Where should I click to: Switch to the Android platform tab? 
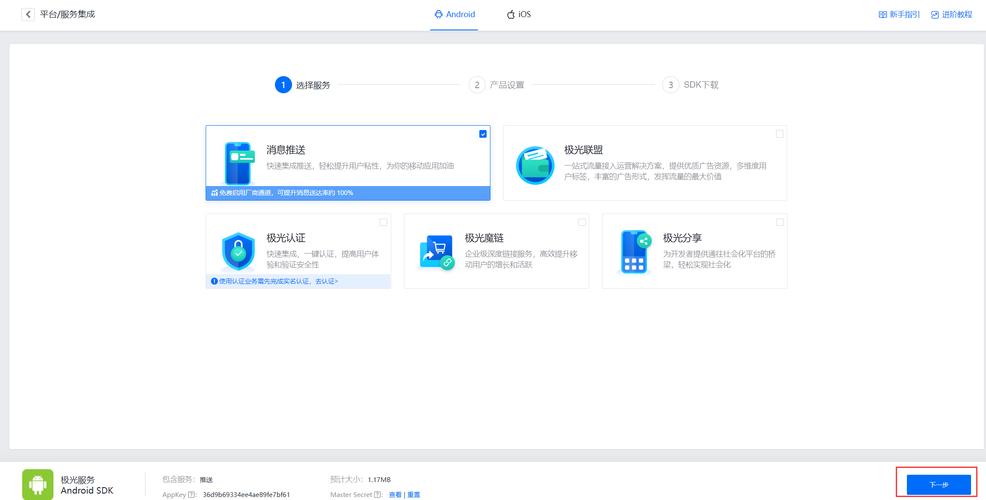455,14
